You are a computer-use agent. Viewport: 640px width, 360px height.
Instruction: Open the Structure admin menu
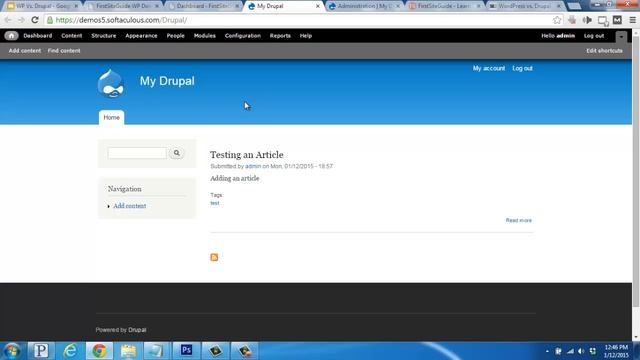104,36
